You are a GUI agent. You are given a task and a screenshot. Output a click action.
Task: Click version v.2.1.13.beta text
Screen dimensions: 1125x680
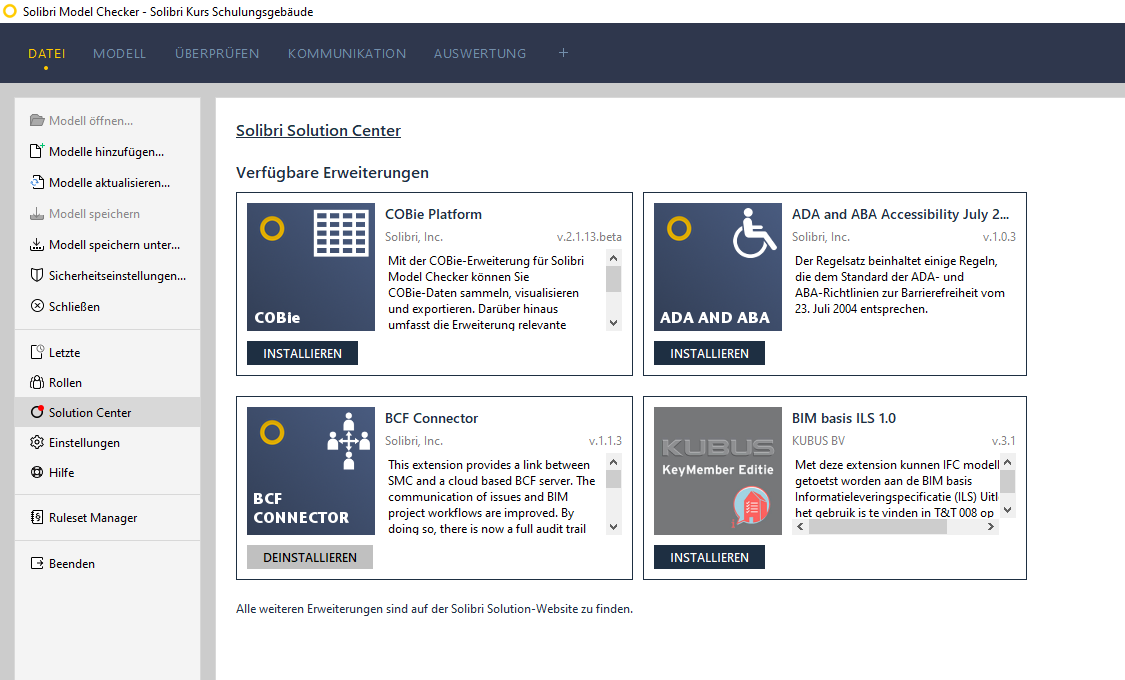point(589,237)
